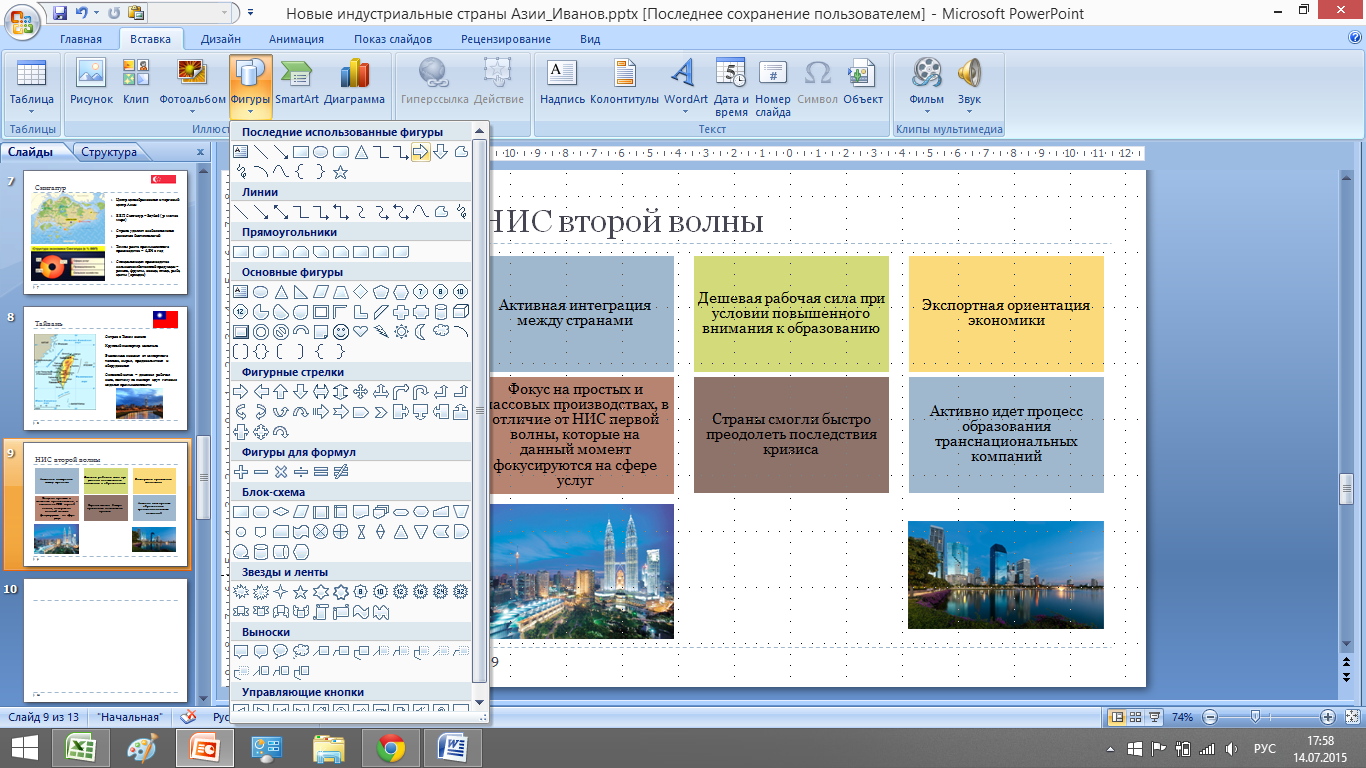
Task: Select the smiley face shape
Action: 341,332
